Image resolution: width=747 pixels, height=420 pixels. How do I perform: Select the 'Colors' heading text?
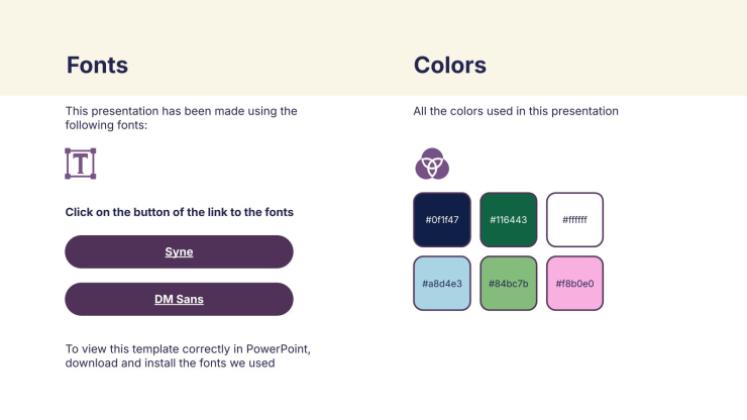(x=450, y=66)
